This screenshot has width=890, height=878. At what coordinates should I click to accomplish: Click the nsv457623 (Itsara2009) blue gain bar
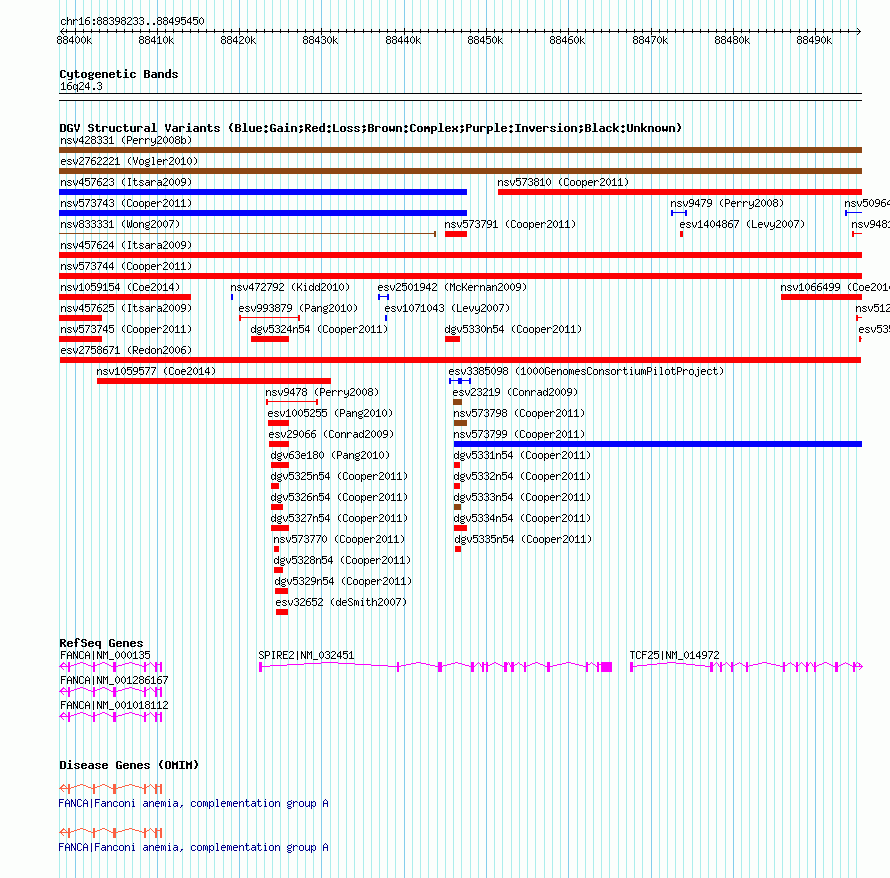click(263, 192)
